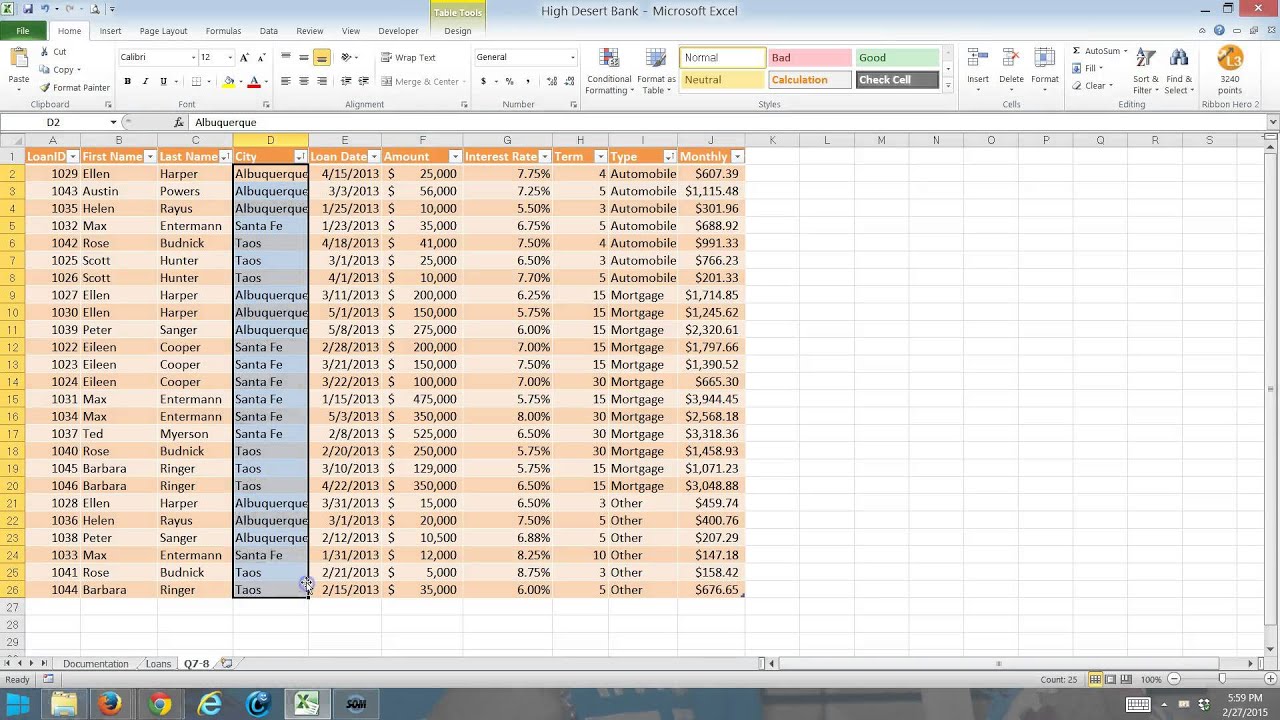Undo the last action in the Quick Access Toolbar

(x=47, y=9)
